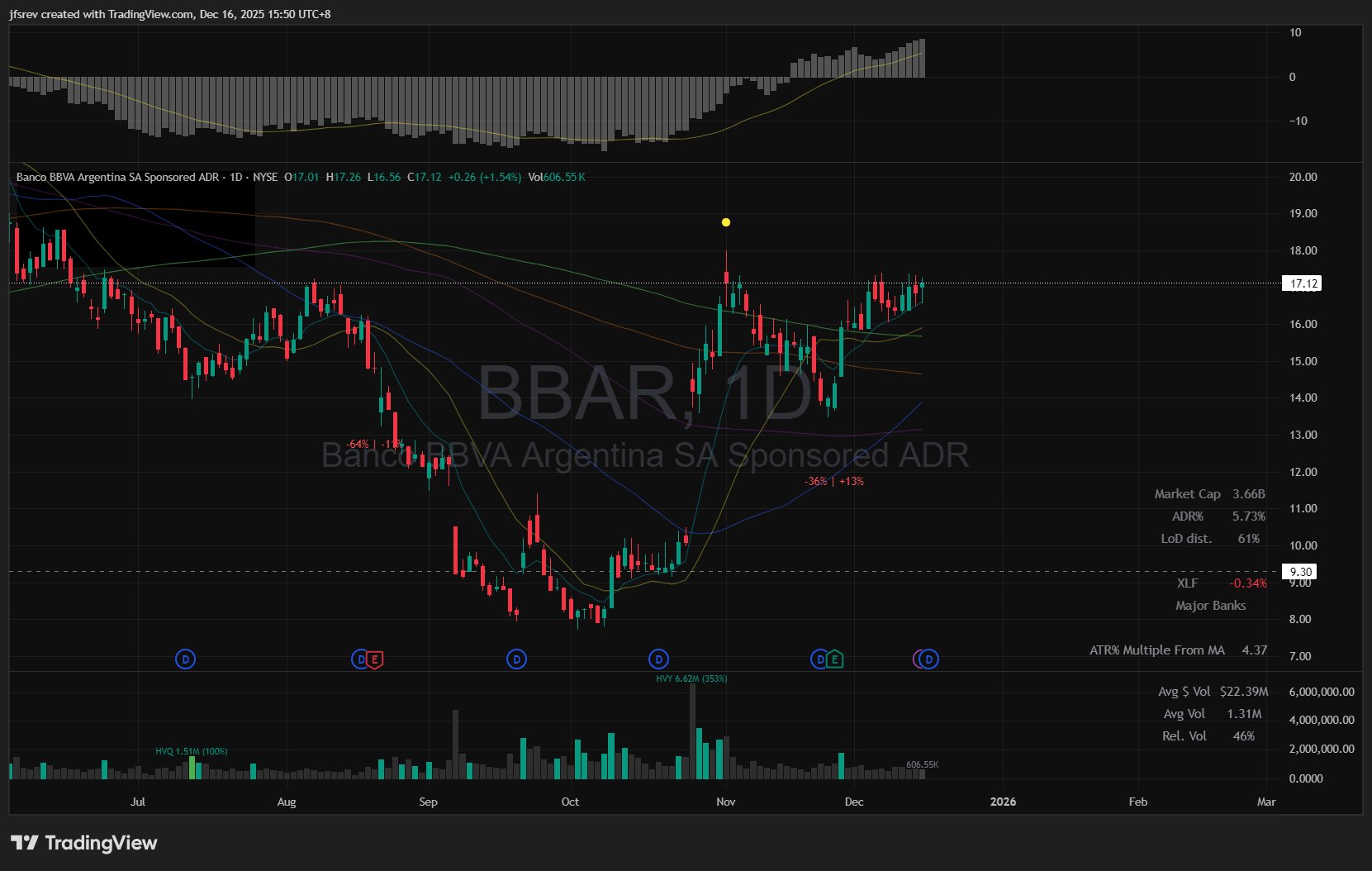1372x871 pixels.
Task: Click the October dividend D marker
Action: click(658, 659)
